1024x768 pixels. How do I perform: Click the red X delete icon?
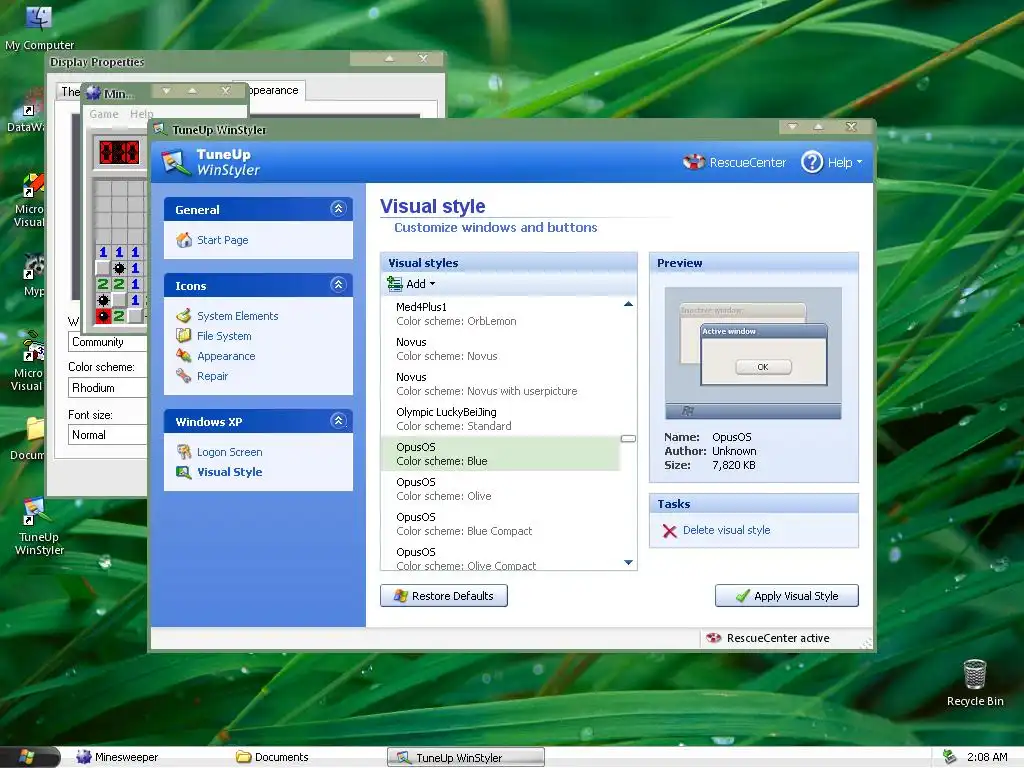point(669,531)
